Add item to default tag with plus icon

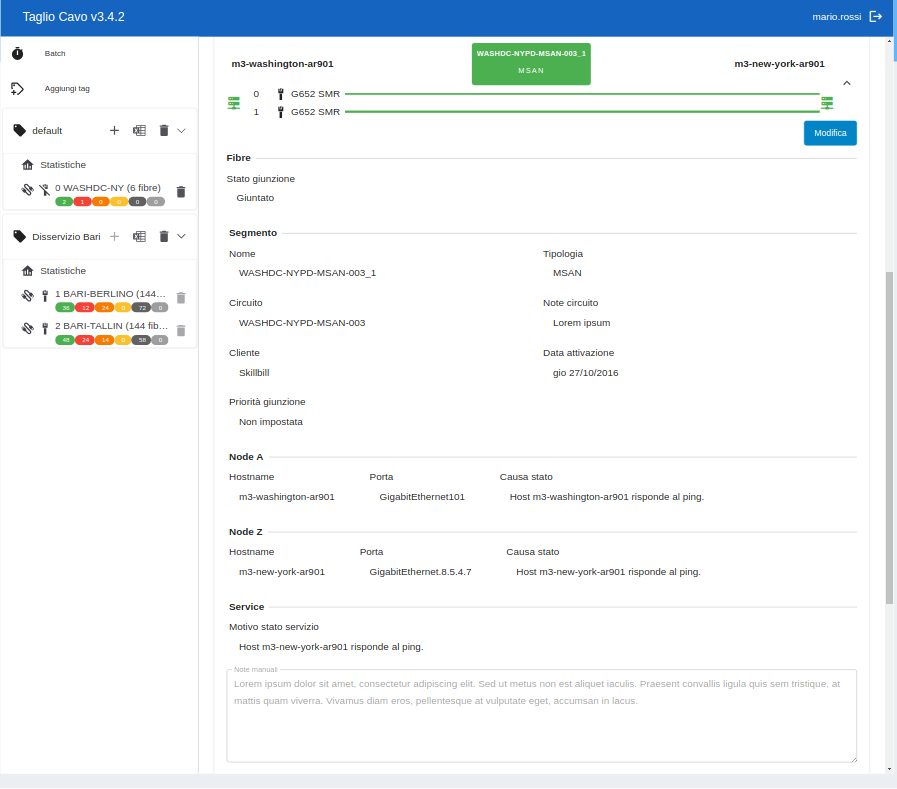(114, 131)
